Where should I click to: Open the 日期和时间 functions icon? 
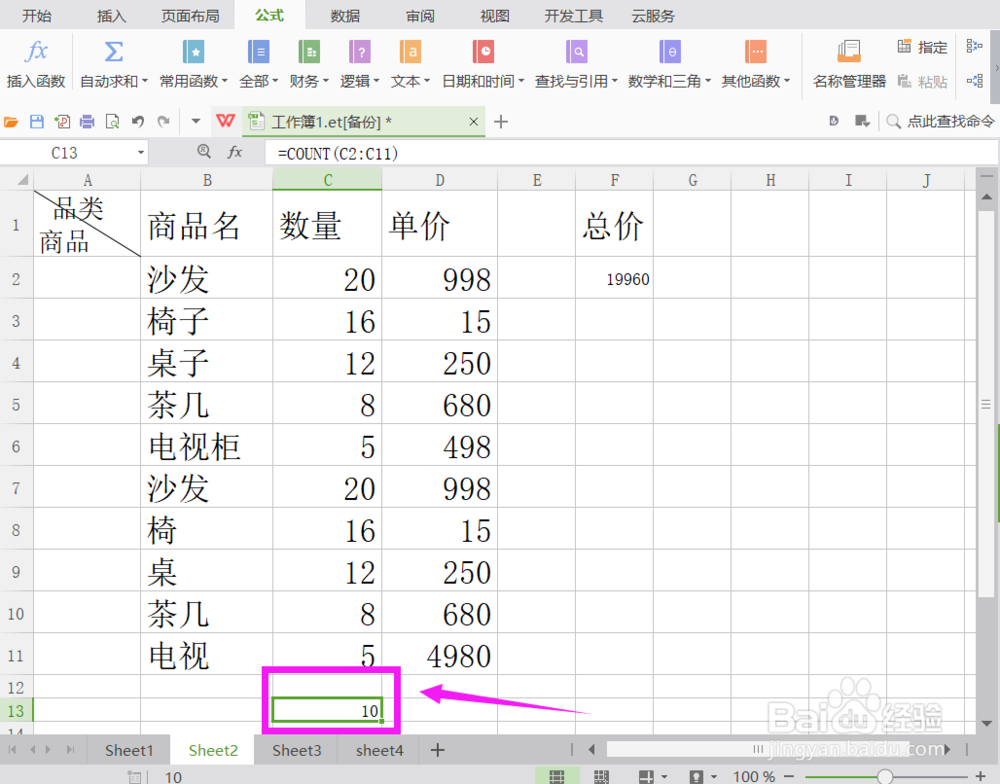(x=483, y=51)
